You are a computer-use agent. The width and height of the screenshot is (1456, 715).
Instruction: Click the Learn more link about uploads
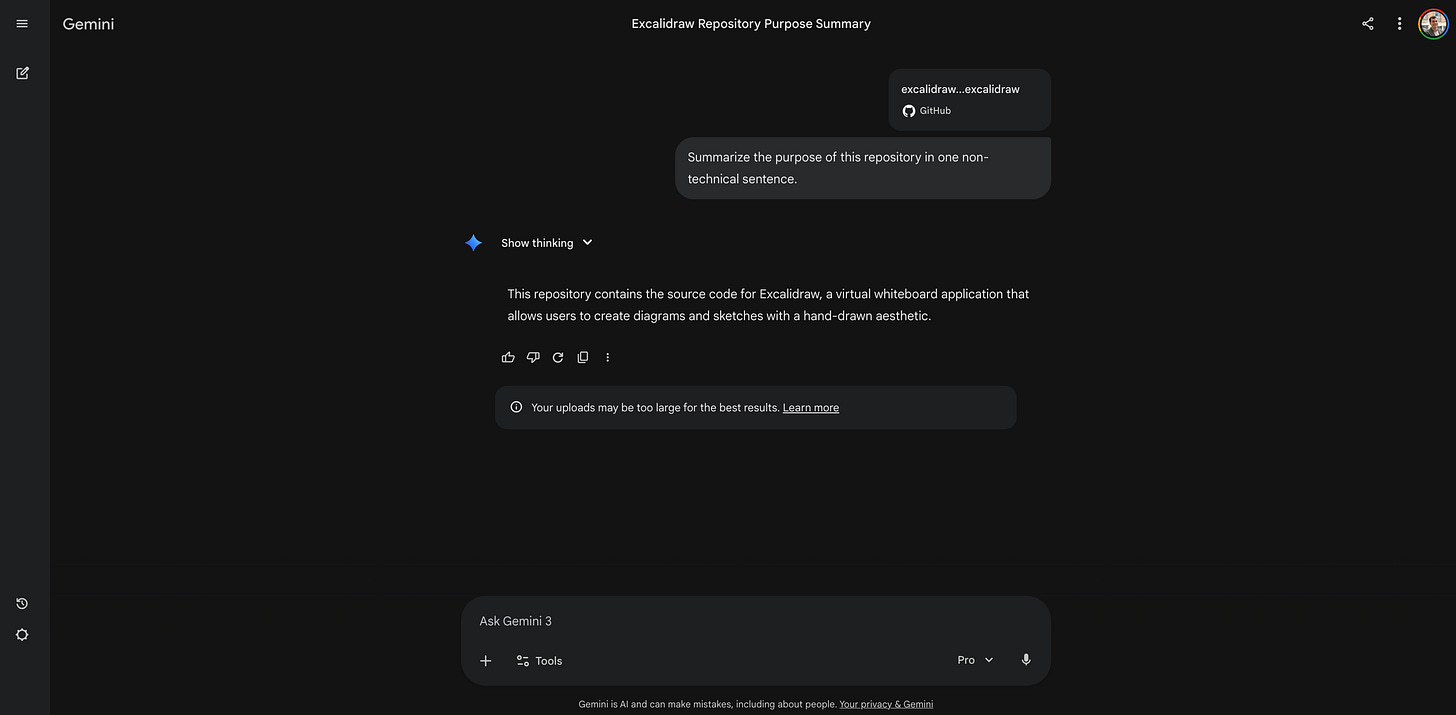click(810, 407)
